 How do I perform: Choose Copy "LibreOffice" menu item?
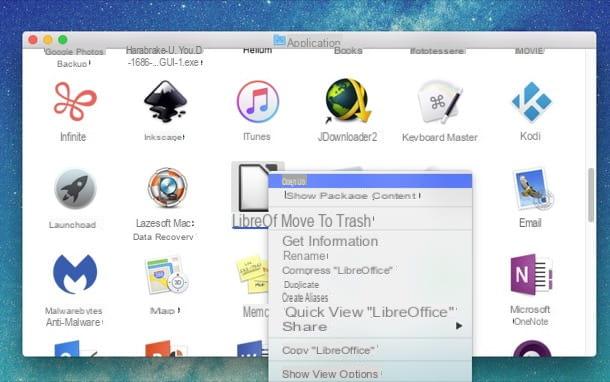coord(370,350)
